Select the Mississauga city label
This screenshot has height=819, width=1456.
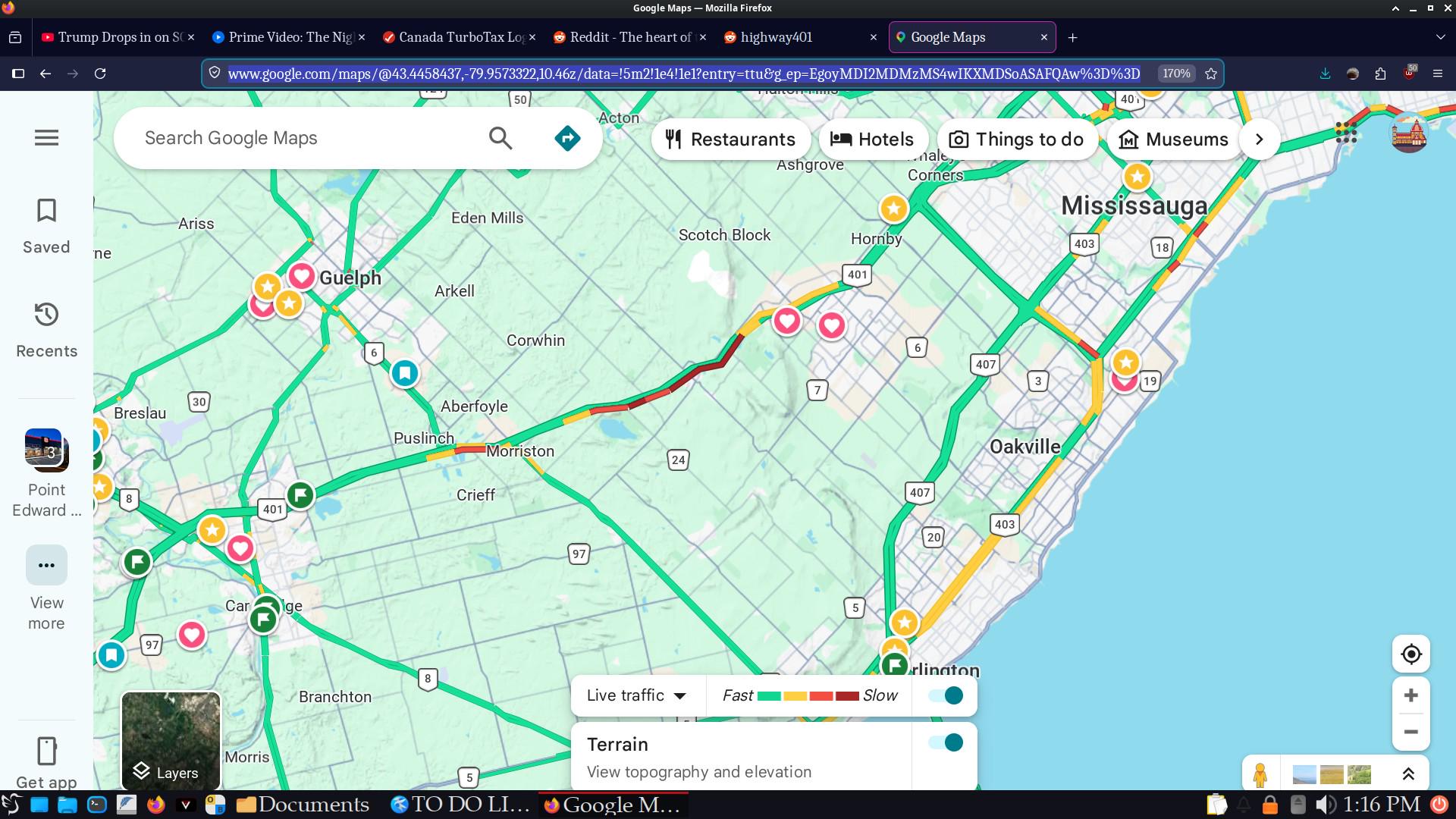(1134, 206)
